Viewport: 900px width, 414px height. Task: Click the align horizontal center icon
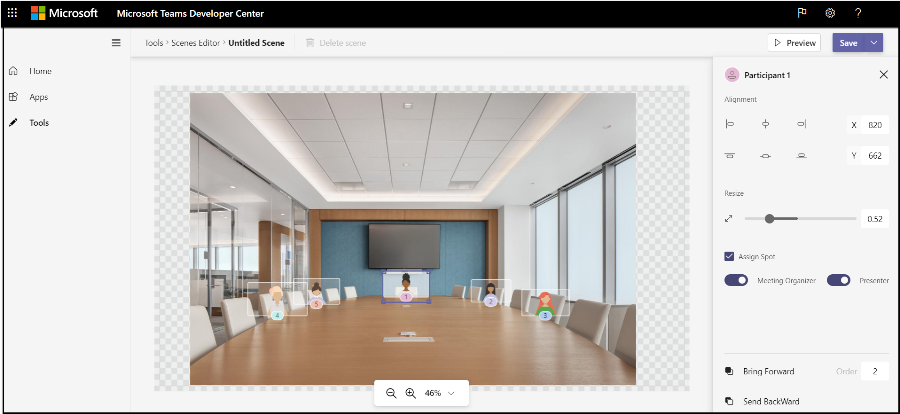tap(765, 124)
